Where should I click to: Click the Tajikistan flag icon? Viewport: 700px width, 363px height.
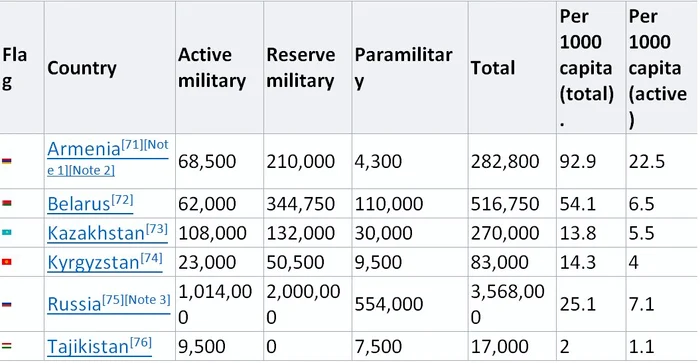(x=6, y=346)
